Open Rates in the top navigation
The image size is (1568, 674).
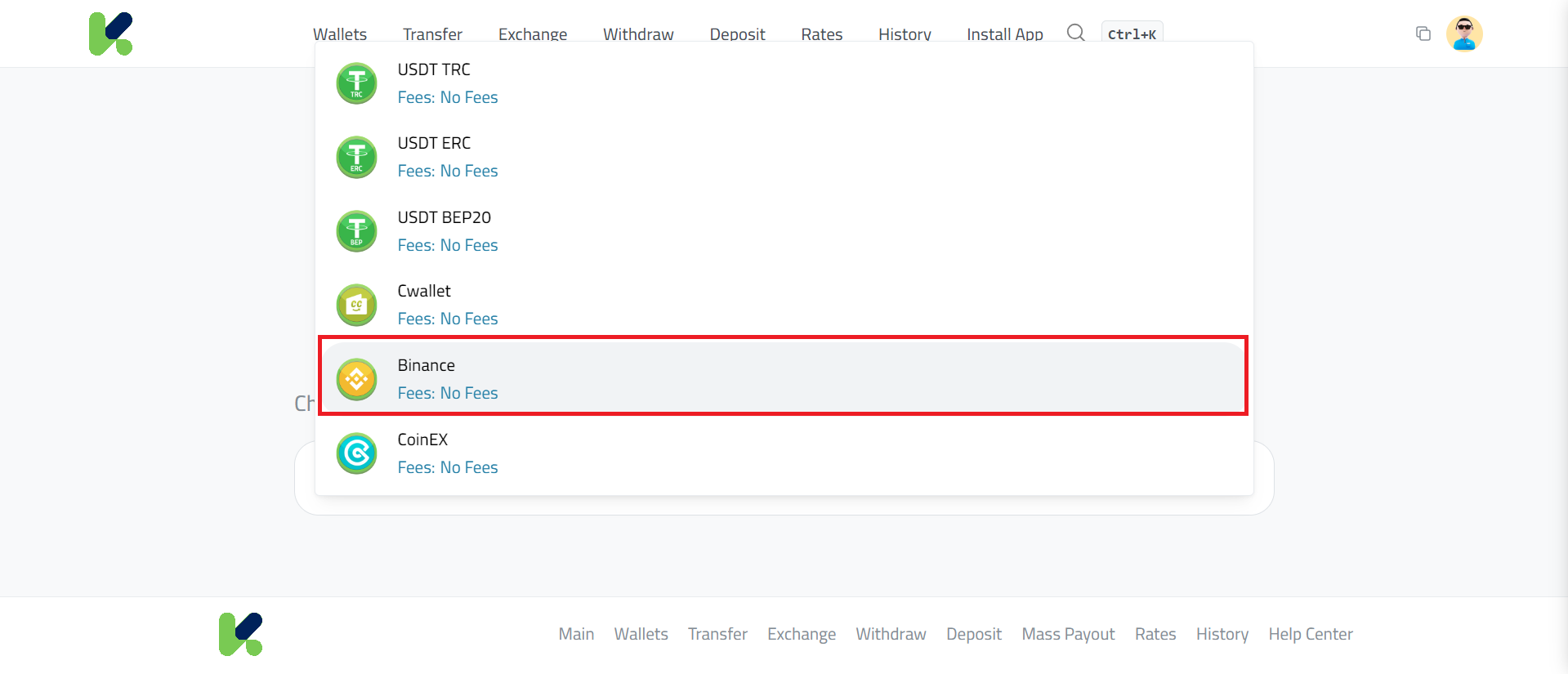click(x=821, y=34)
